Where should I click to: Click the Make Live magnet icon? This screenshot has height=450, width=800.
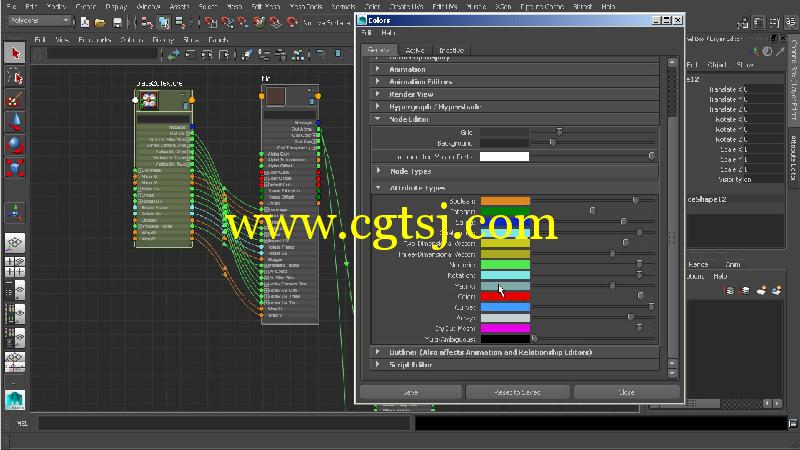tap(292, 22)
